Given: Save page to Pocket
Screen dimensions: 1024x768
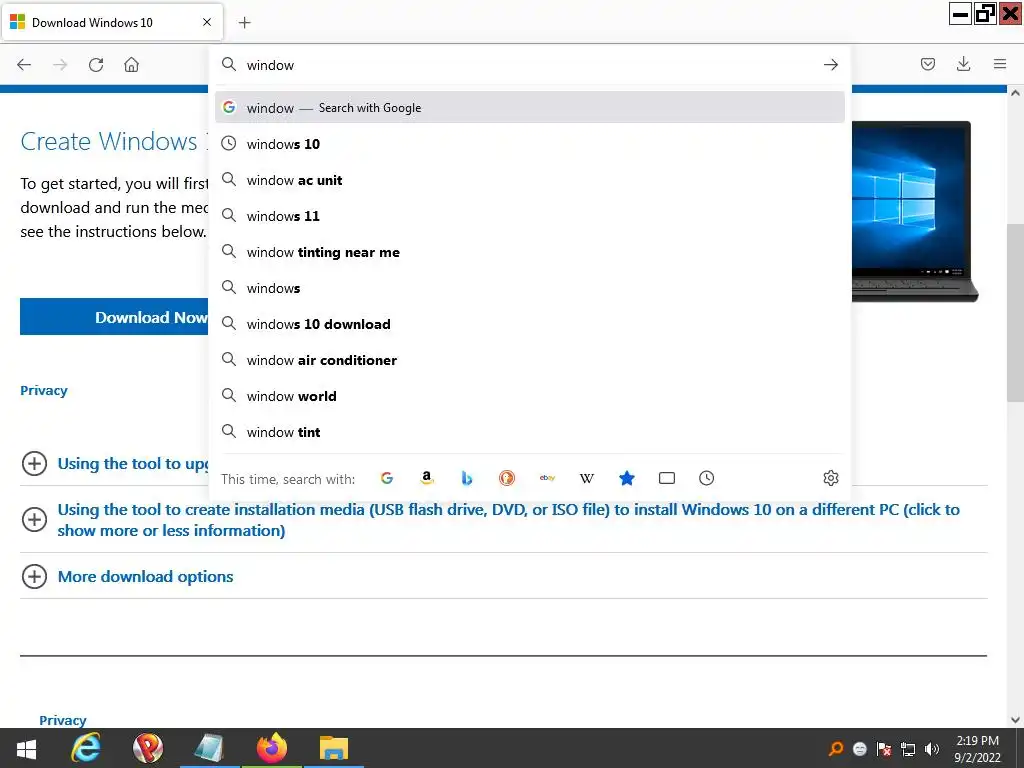Looking at the screenshot, I should pyautogui.click(x=927, y=64).
